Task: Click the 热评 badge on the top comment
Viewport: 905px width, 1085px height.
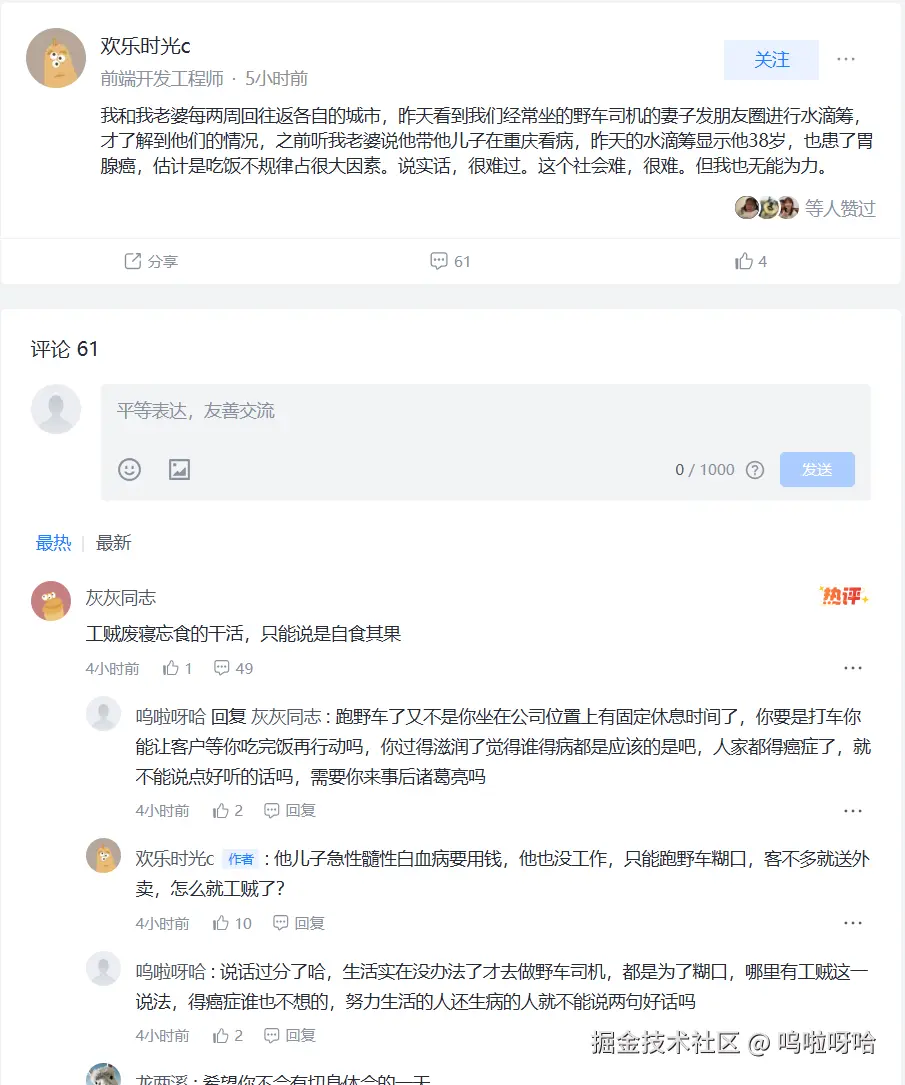Action: [842, 595]
